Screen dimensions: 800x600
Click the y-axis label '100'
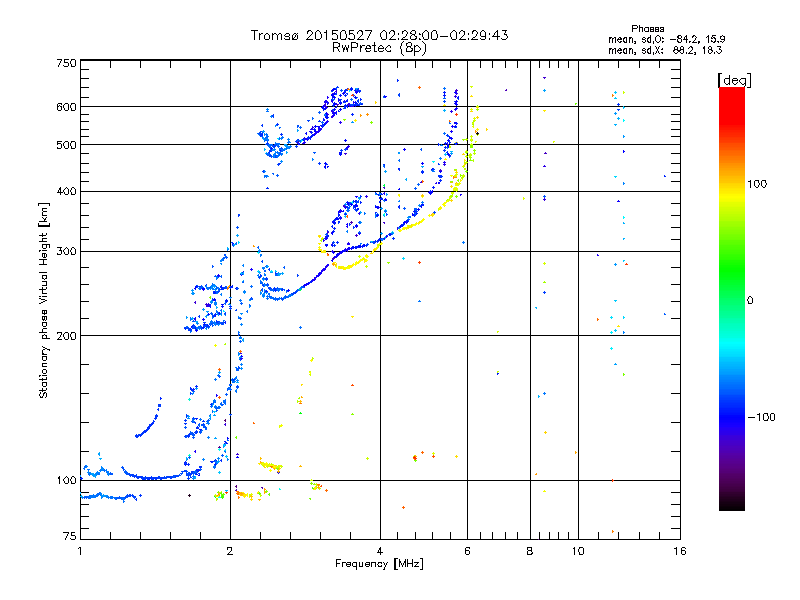[x=66, y=481]
